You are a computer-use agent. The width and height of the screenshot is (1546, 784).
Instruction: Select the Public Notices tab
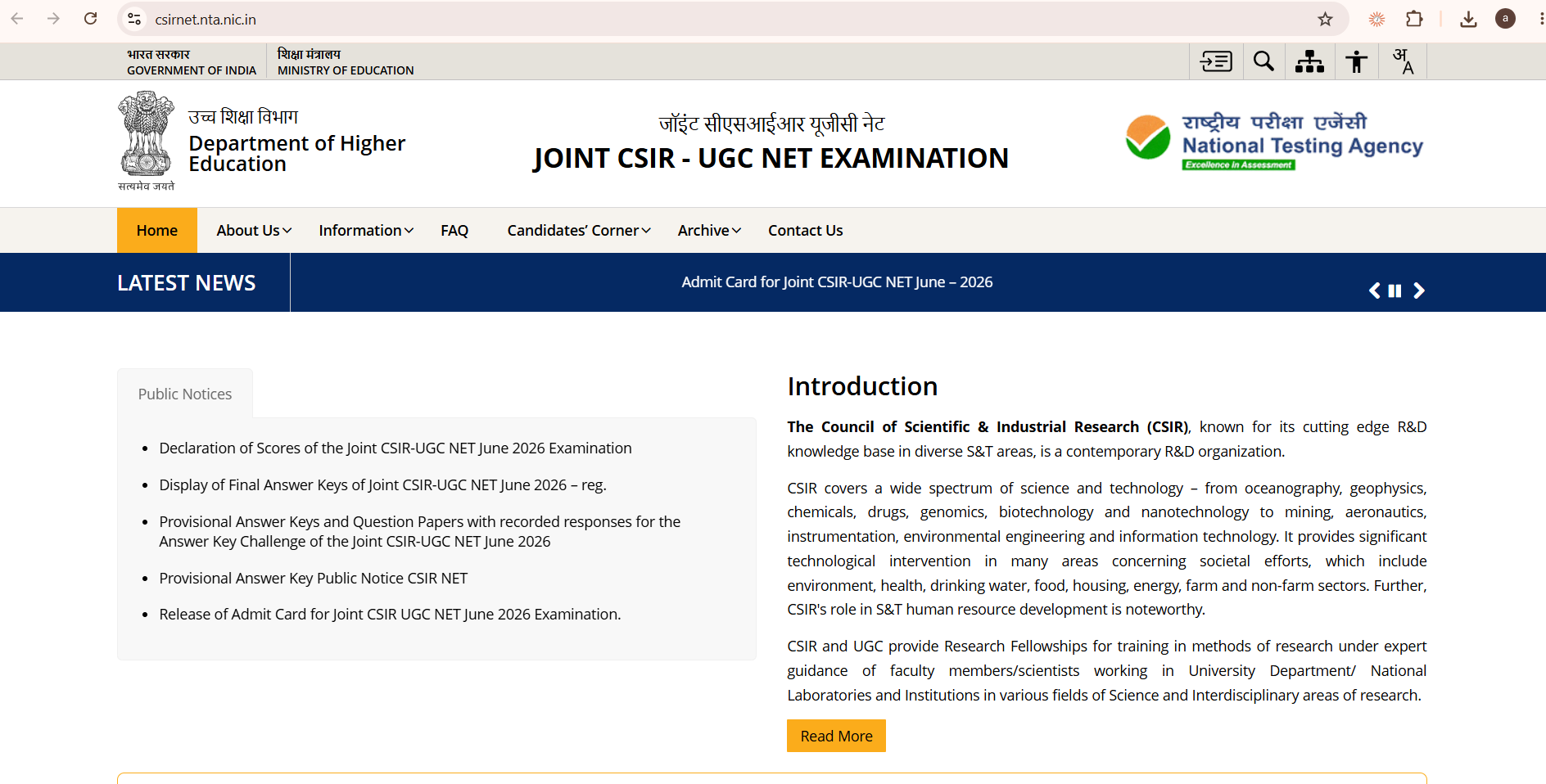click(185, 394)
